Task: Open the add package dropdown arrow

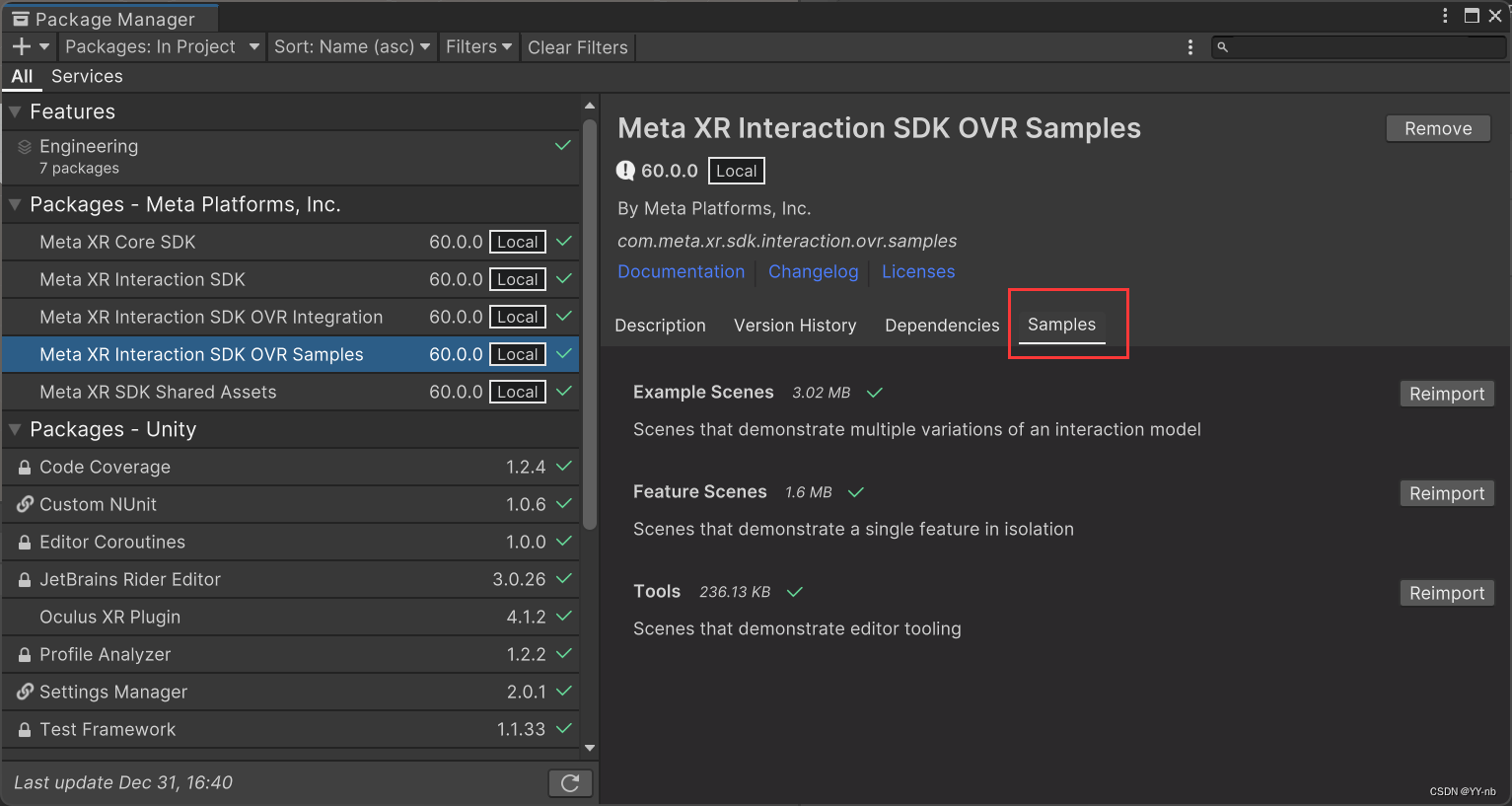Action: coord(44,46)
